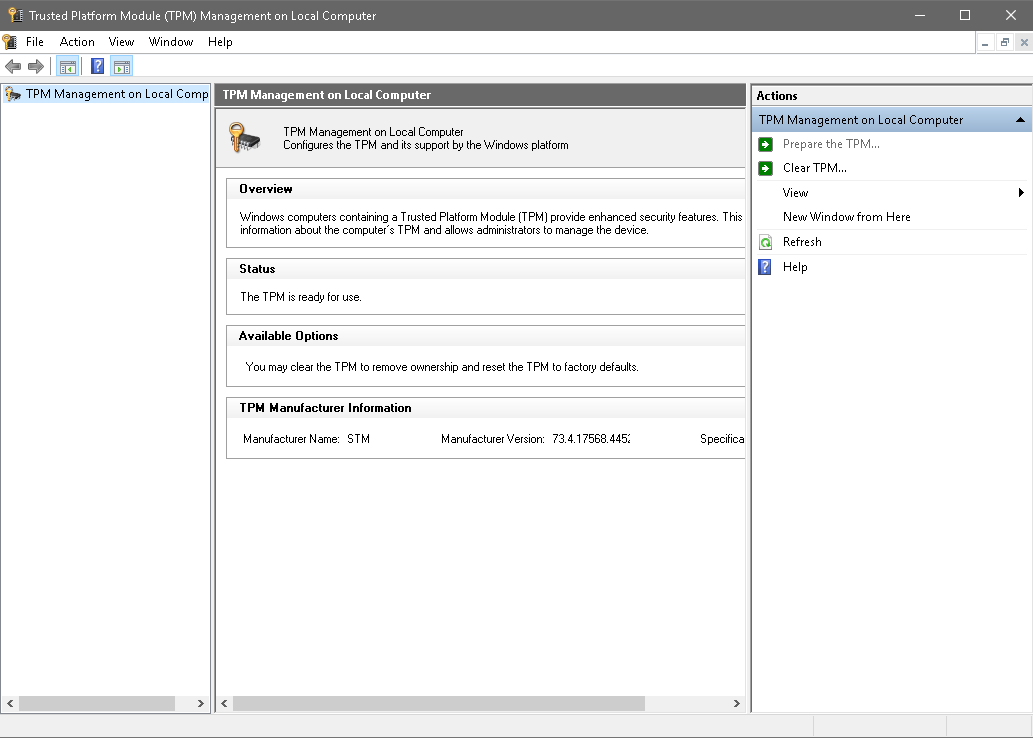Click the Actions pane header
The image size is (1033, 738).
891,96
